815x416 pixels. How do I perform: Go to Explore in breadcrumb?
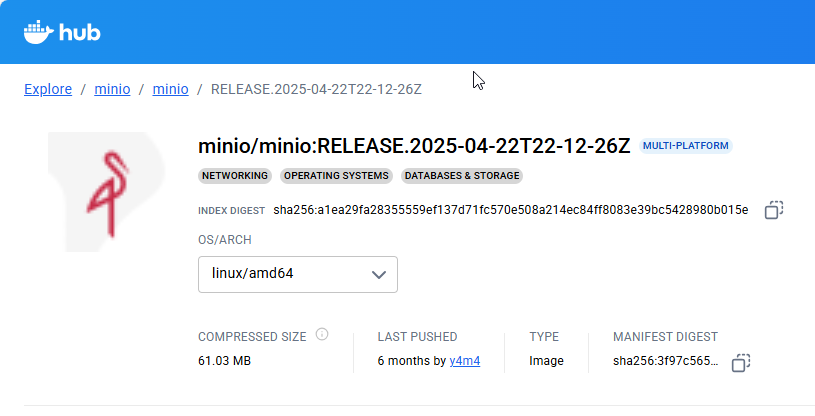[x=48, y=89]
